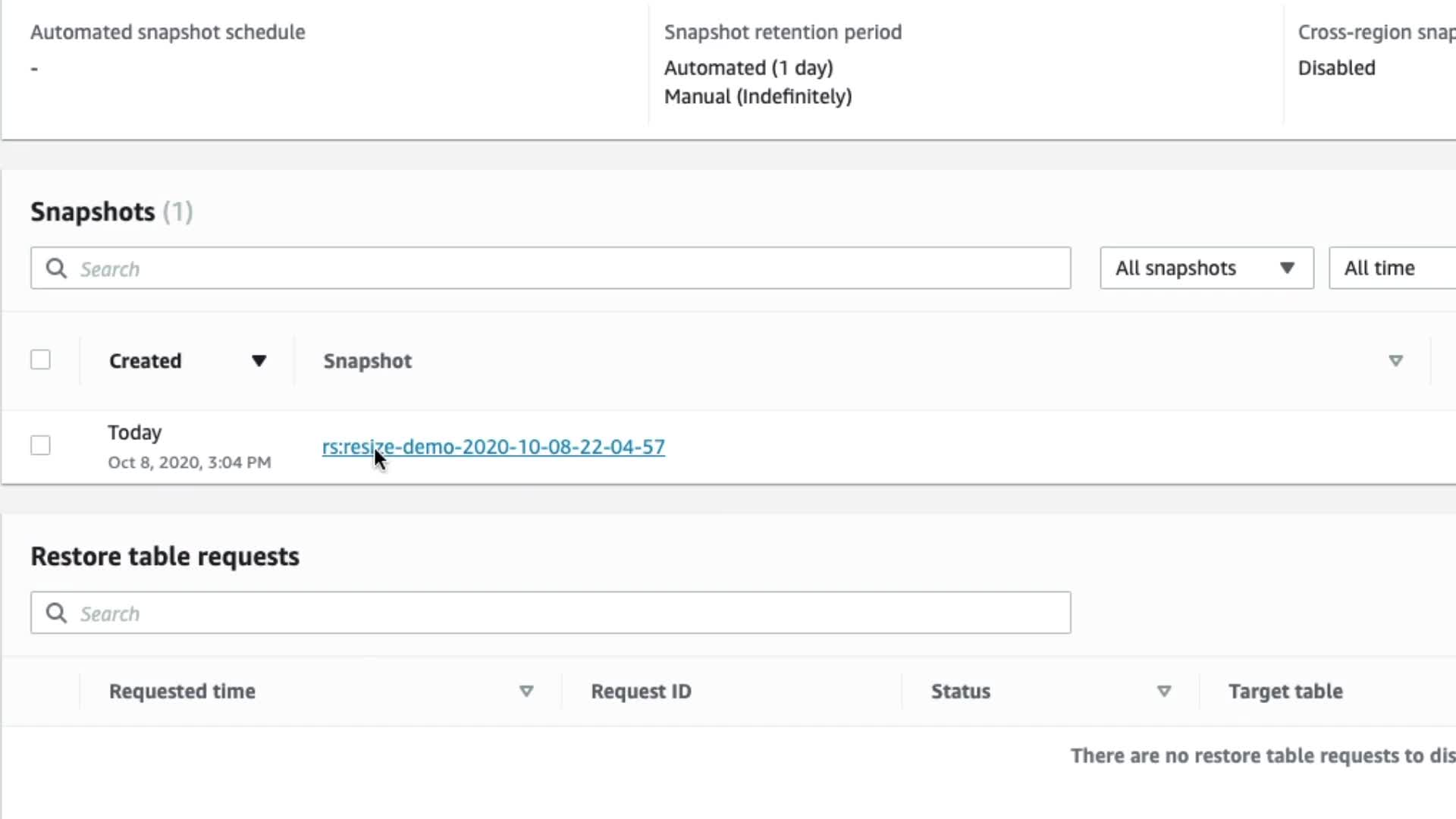Focus the Snapshots search field

tap(569, 268)
